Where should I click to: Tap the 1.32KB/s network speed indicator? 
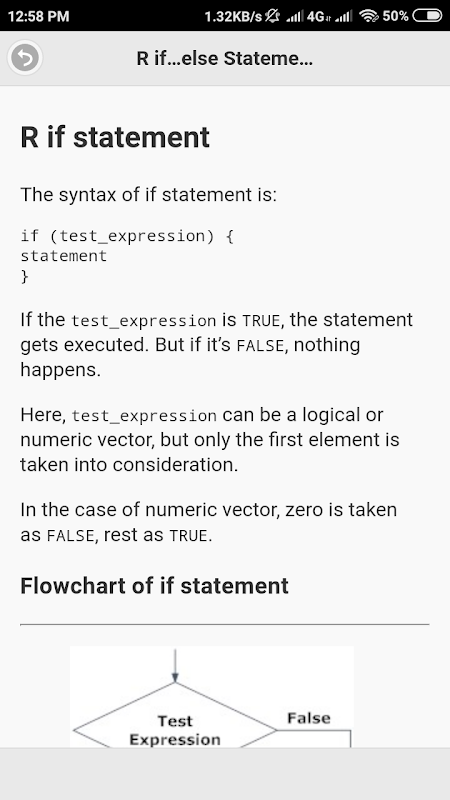233,16
